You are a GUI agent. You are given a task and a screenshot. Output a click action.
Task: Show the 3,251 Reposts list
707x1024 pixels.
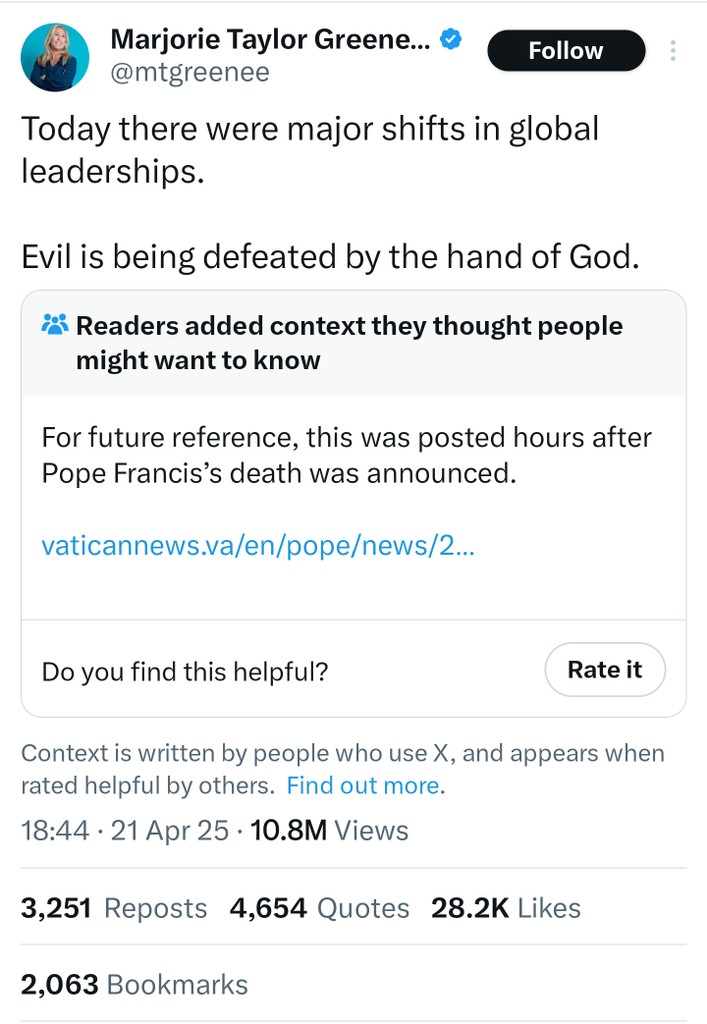coord(114,907)
